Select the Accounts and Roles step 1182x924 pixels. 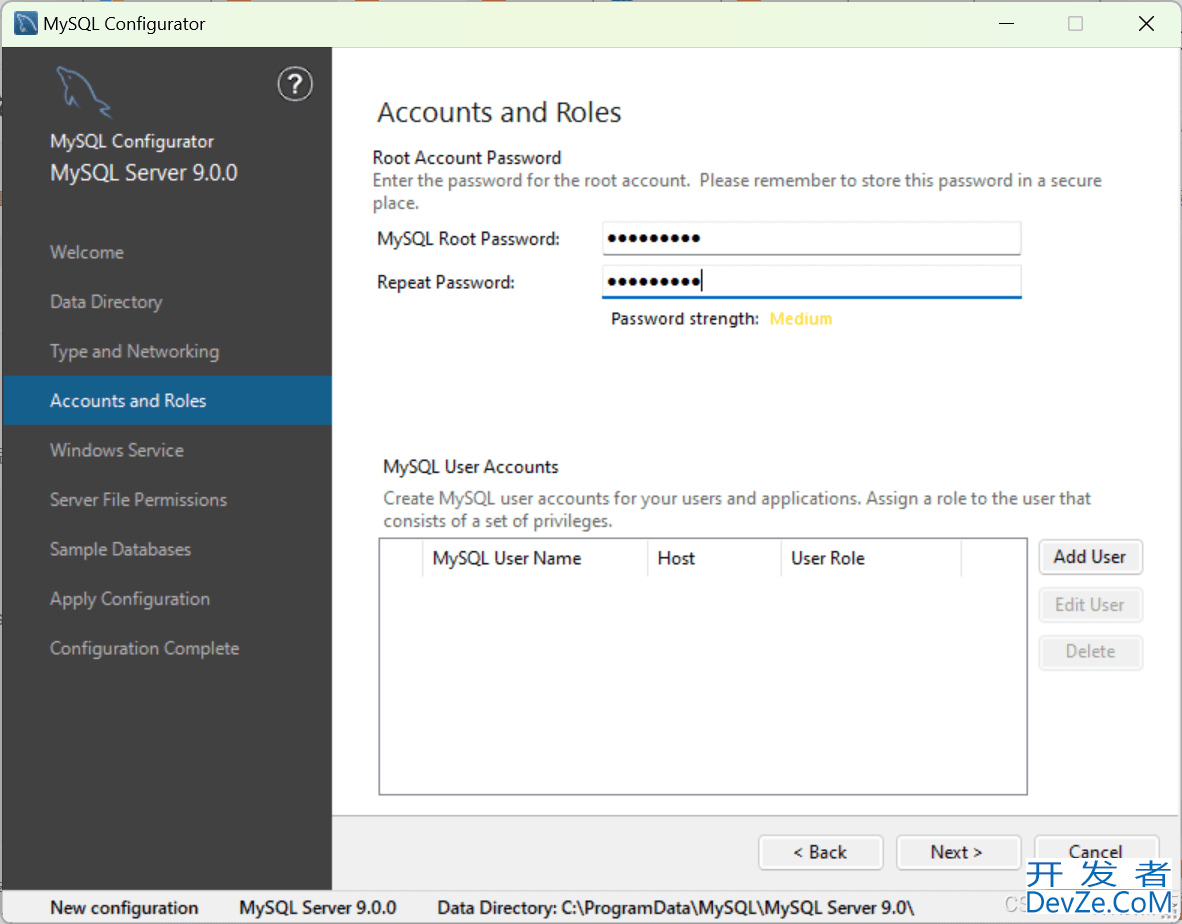tap(167, 400)
